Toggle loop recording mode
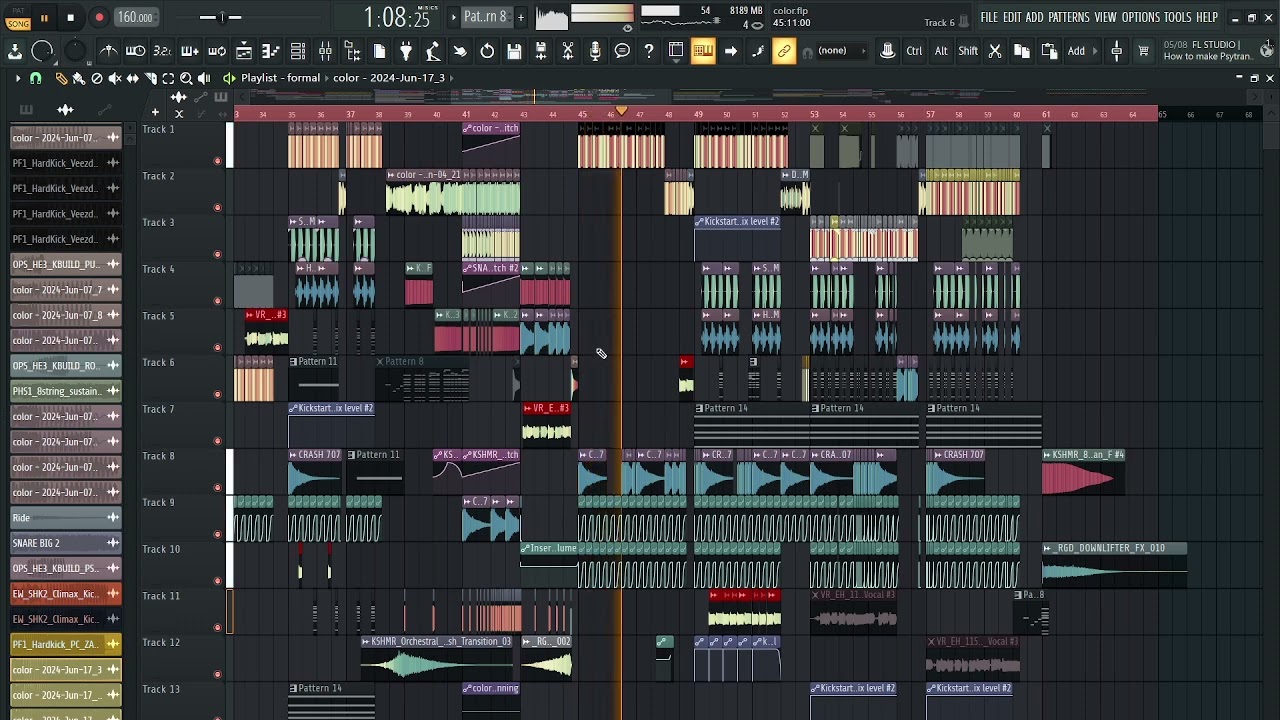This screenshot has width=1280, height=720. click(216, 51)
